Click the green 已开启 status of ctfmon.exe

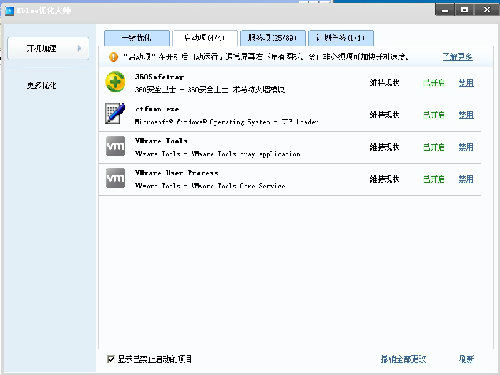pos(434,115)
